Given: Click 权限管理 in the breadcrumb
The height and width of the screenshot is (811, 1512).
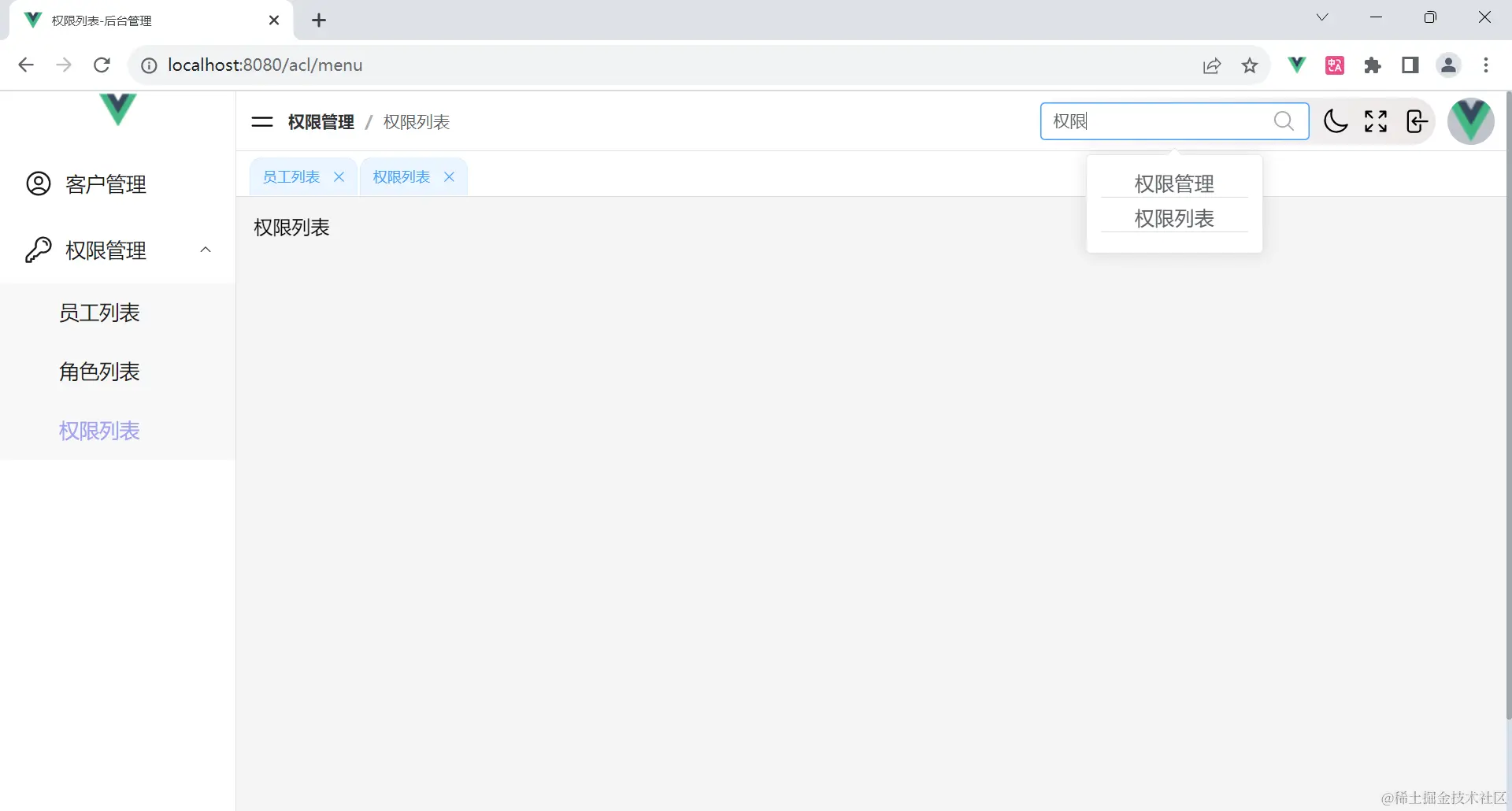Looking at the screenshot, I should (321, 122).
